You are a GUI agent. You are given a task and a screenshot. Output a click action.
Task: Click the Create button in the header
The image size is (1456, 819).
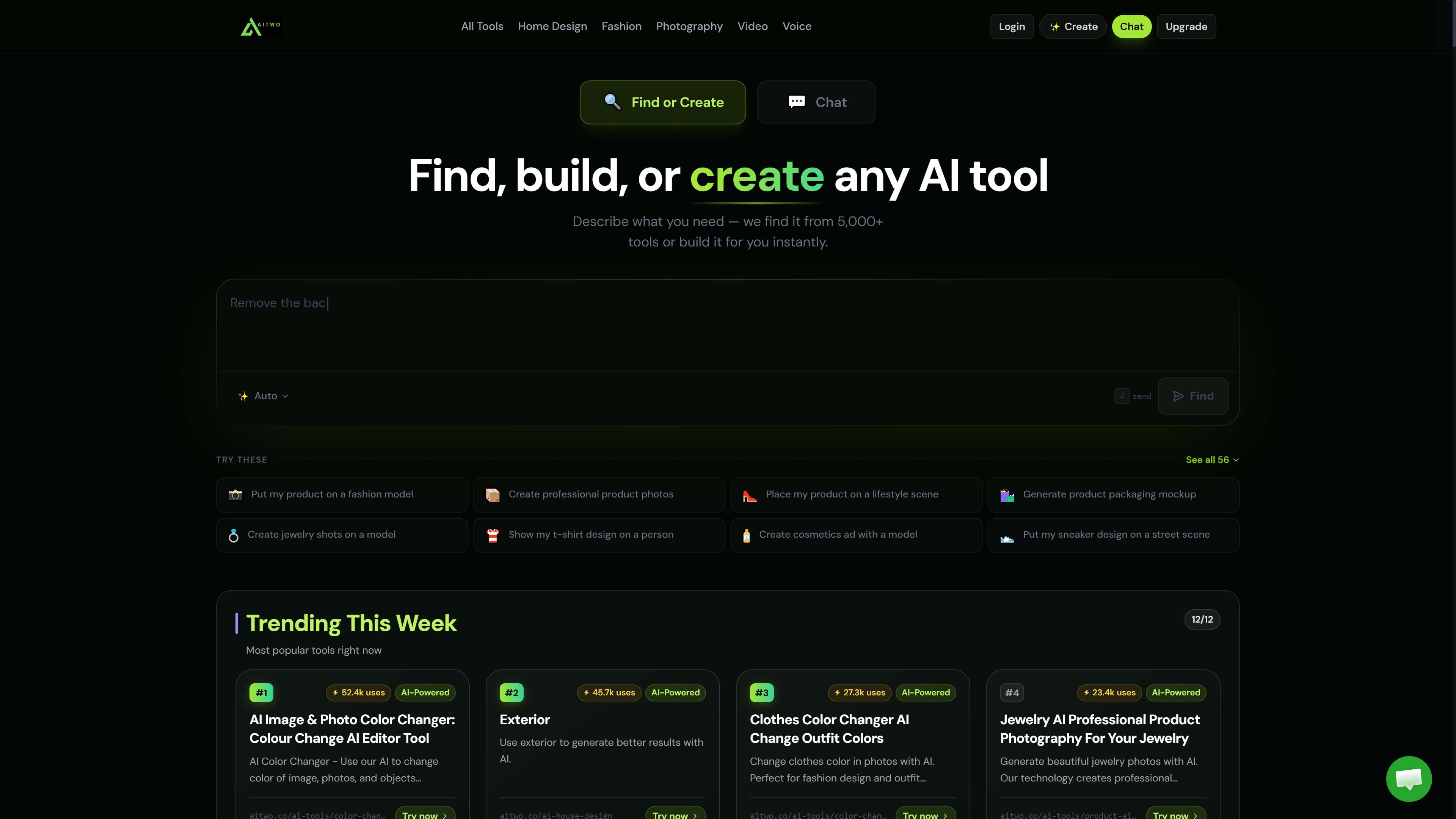pos(1073,27)
